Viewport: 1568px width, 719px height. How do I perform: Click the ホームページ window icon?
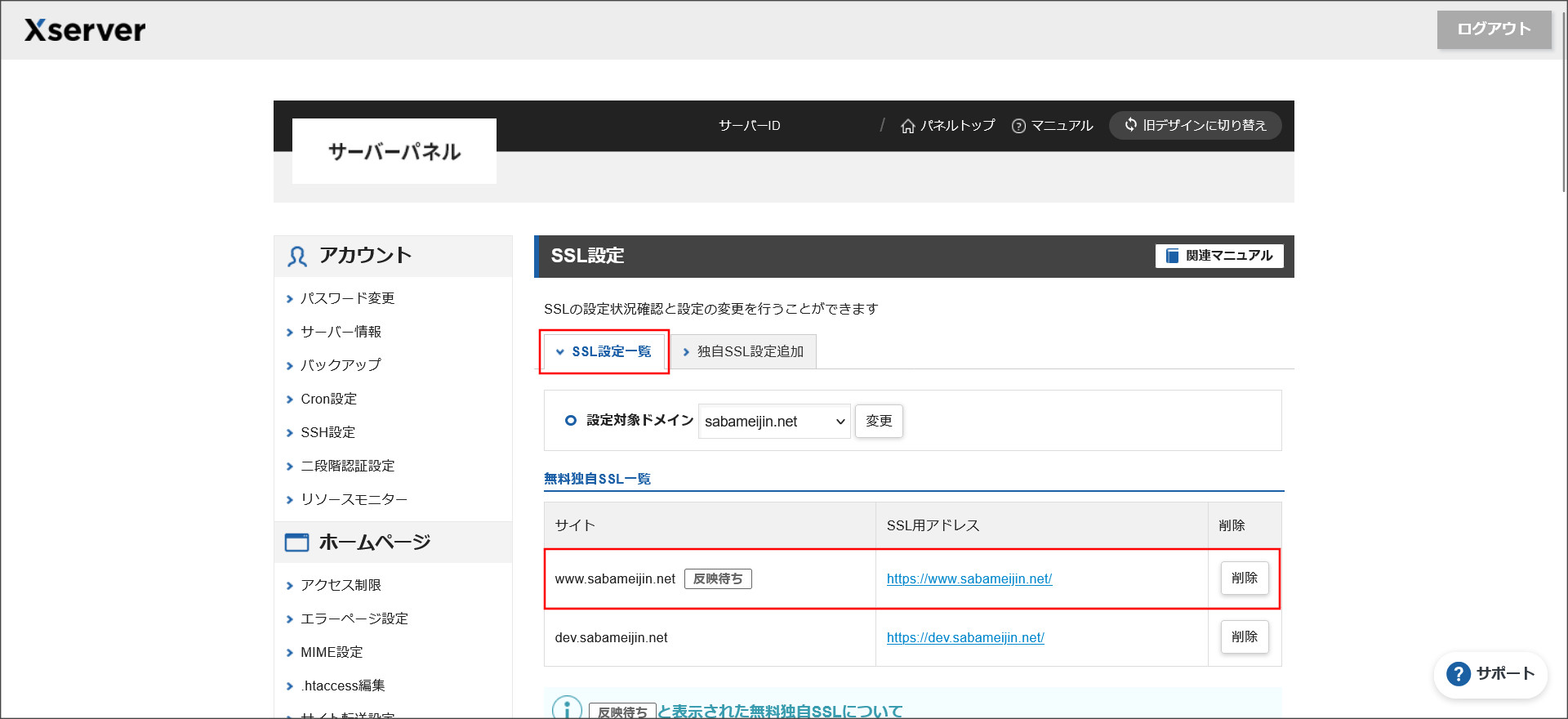[x=296, y=543]
